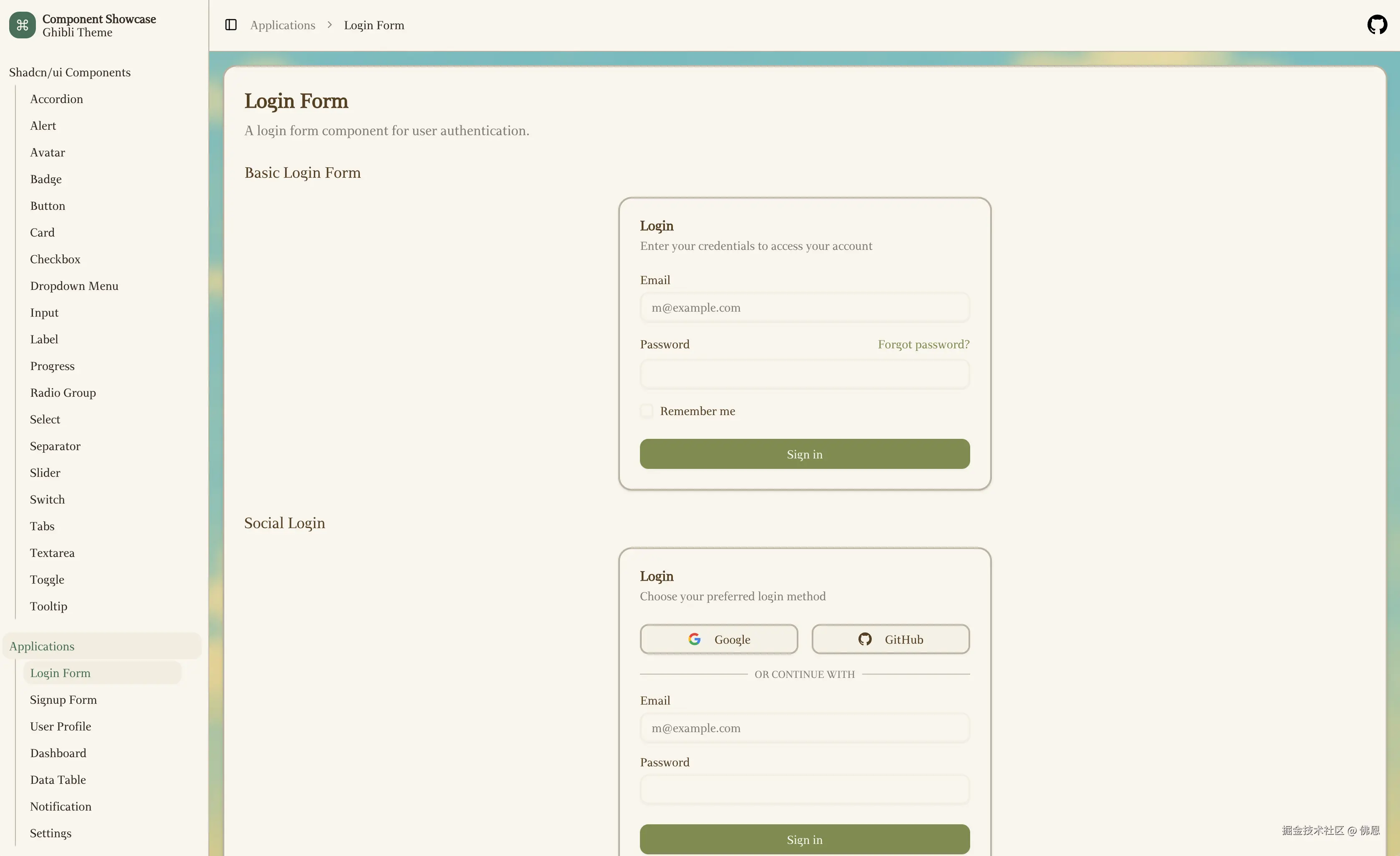Screen dimensions: 1400x856
Task: Click the Password field in social login
Action: pos(805,790)
